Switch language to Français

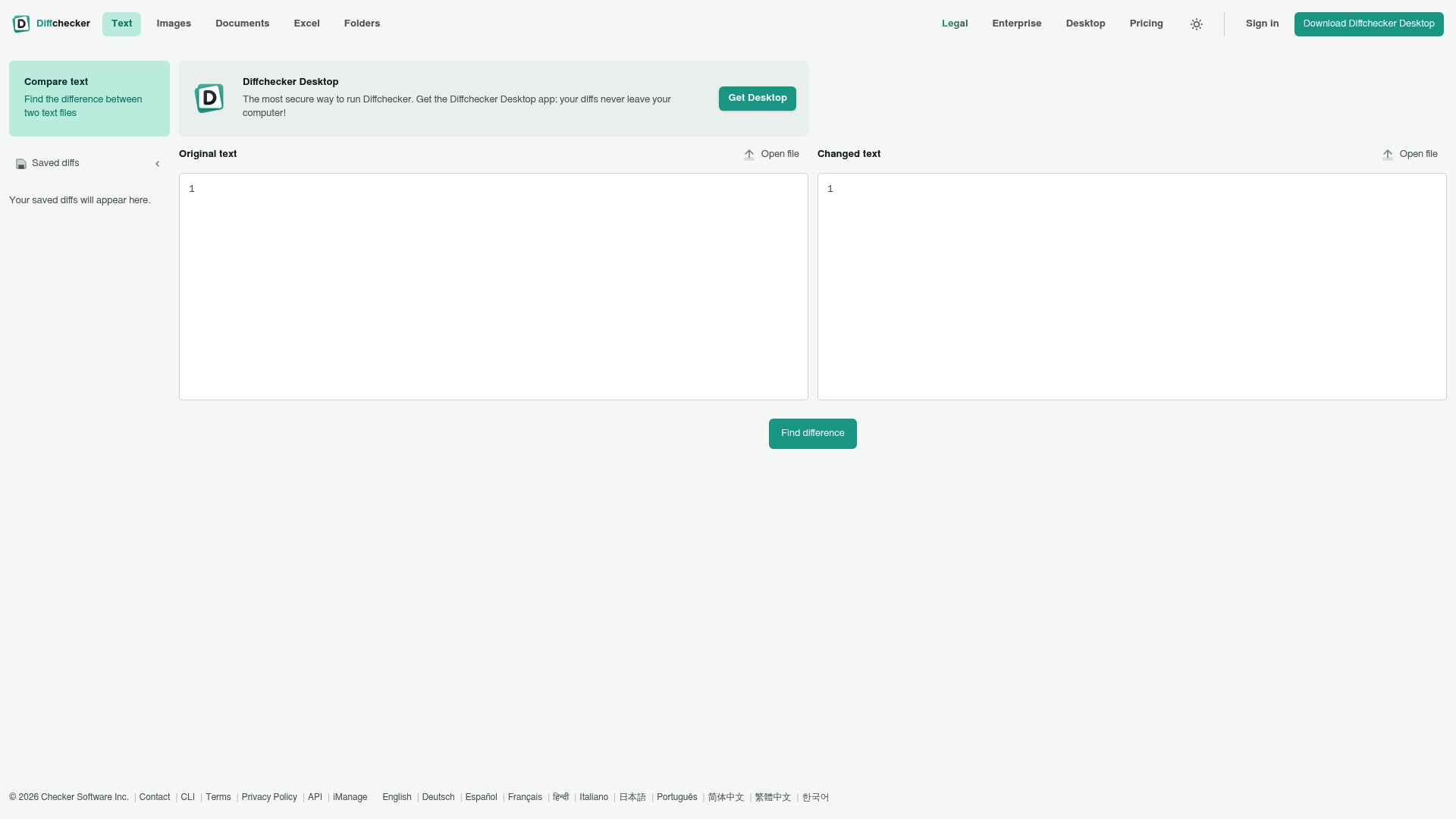coord(525,798)
